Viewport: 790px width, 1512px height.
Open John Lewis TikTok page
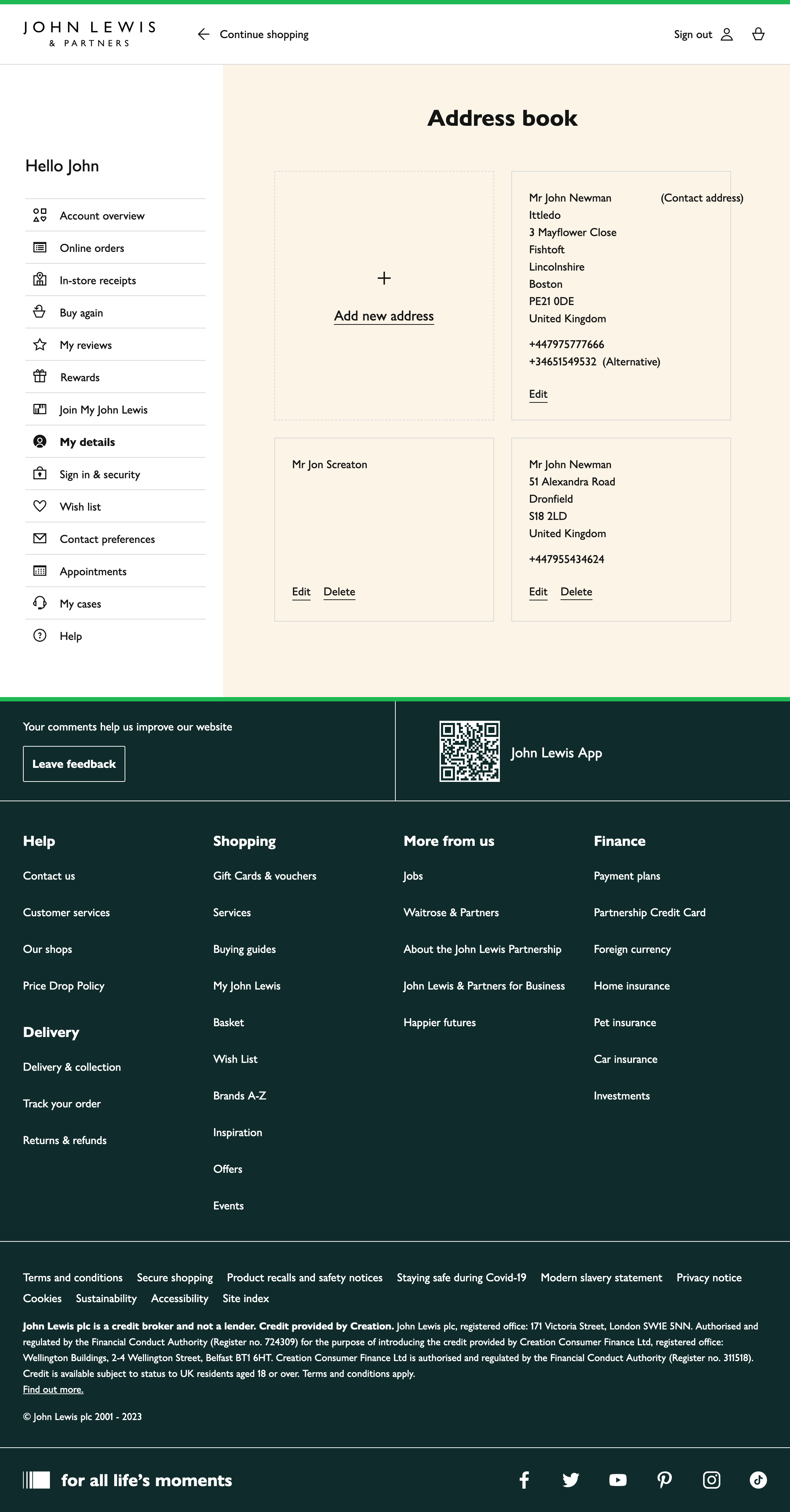coord(758,1480)
